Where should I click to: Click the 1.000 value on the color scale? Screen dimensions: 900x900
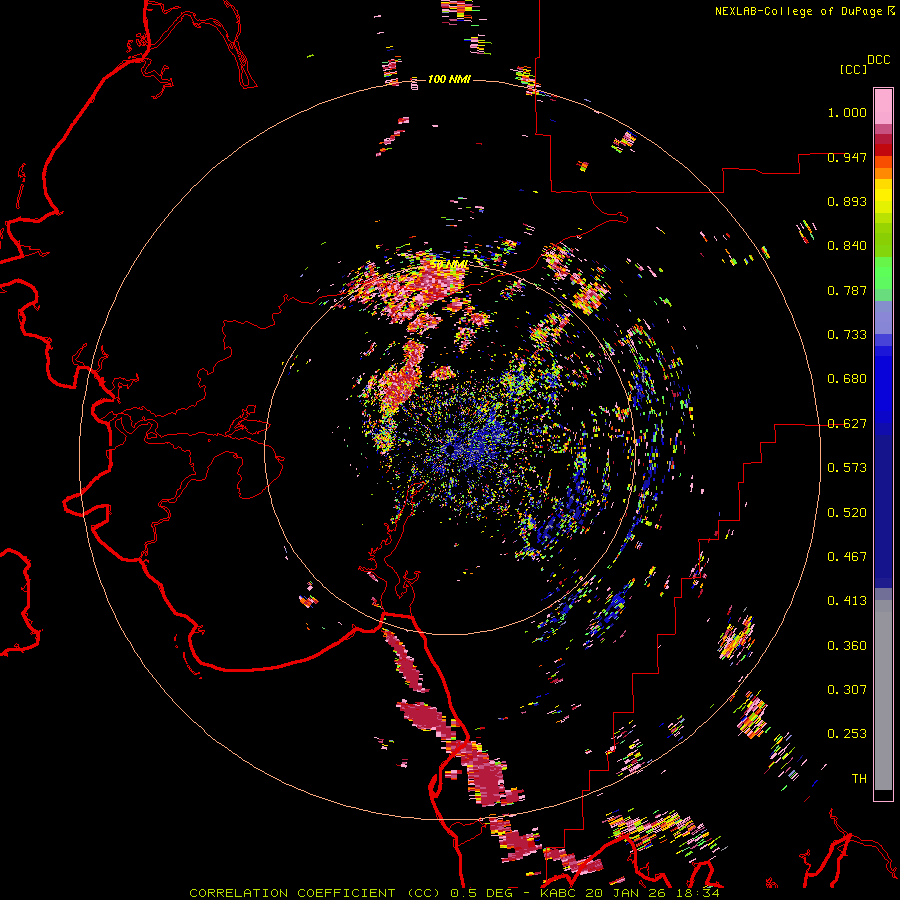pos(847,112)
